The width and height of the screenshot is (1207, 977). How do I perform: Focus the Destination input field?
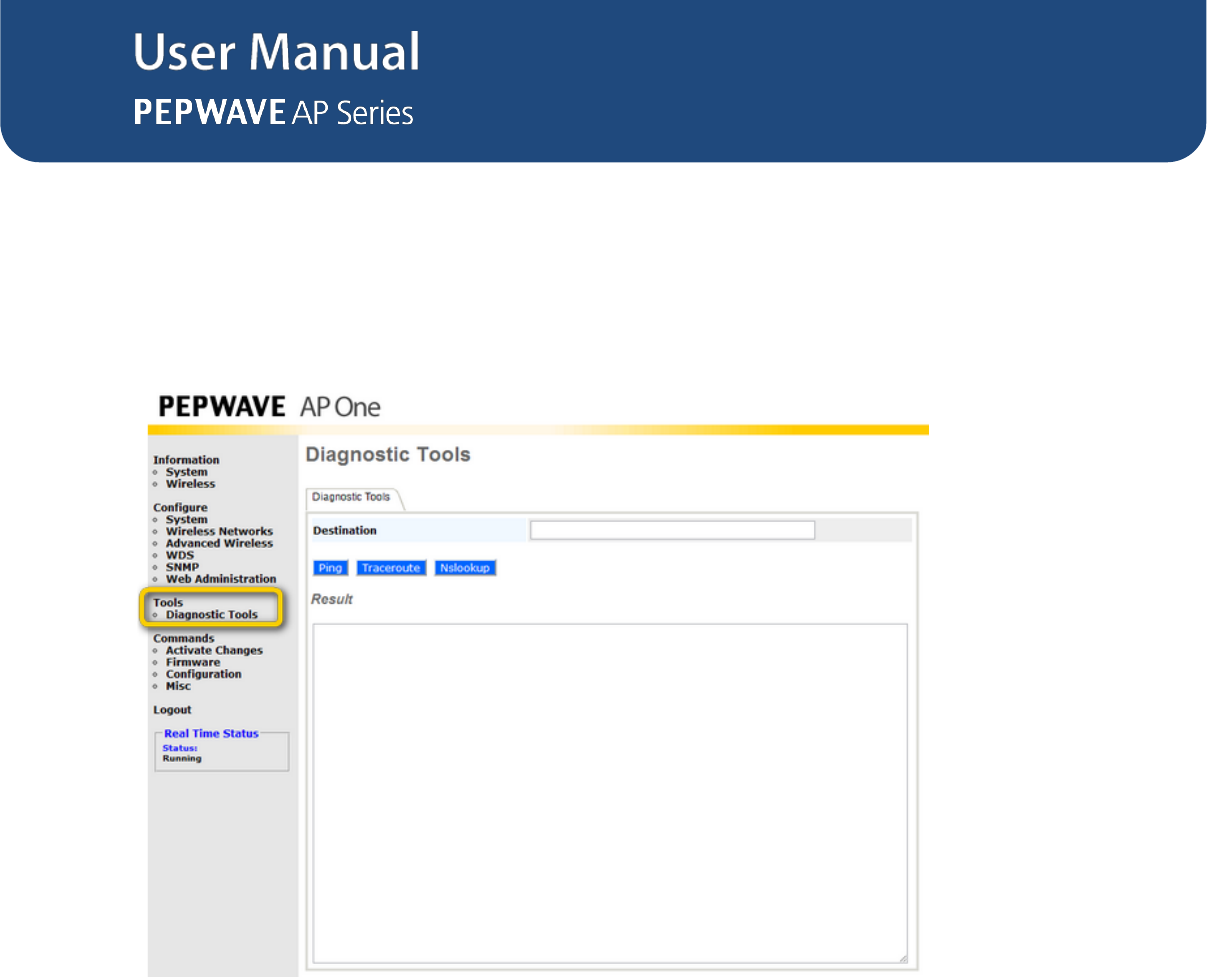click(672, 530)
